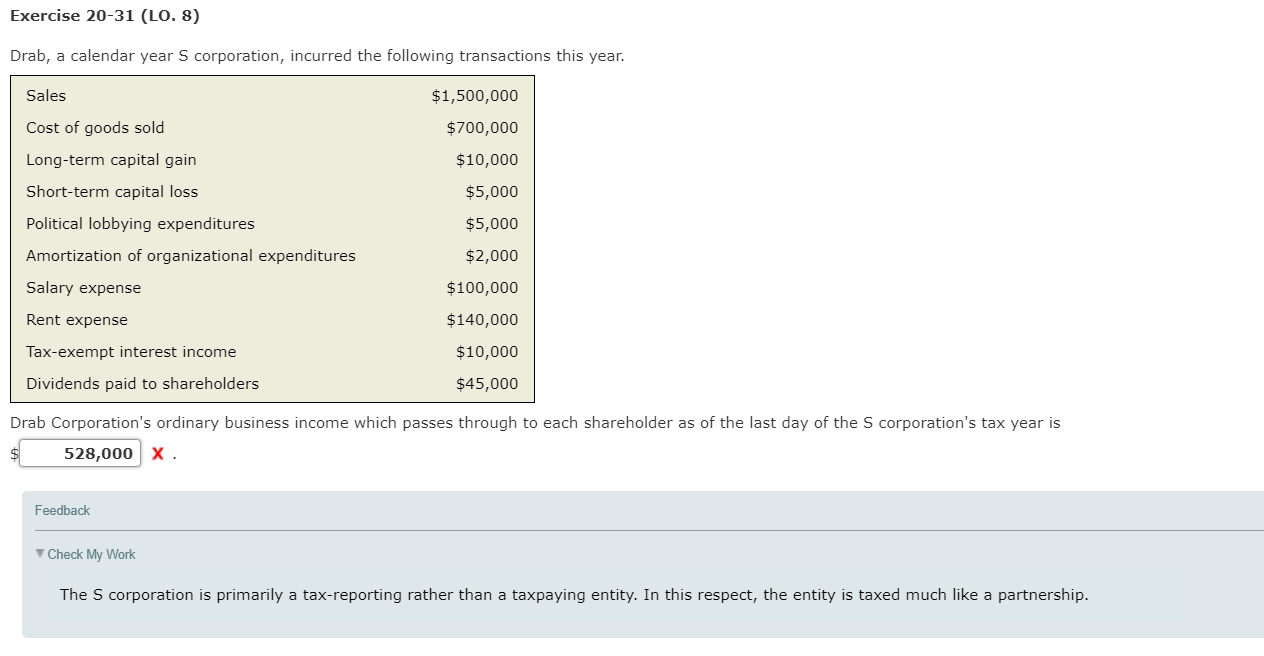The height and width of the screenshot is (656, 1264).
Task: Select Amortization of organizational expenditures row
Action: point(272,256)
